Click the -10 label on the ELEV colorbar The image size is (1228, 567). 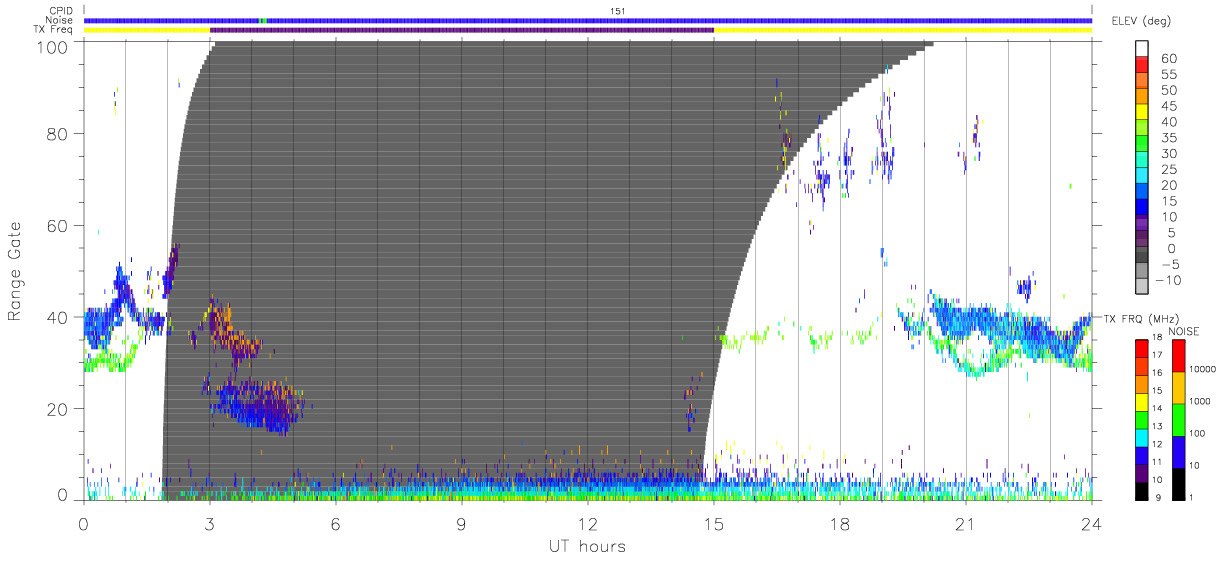[1168, 281]
